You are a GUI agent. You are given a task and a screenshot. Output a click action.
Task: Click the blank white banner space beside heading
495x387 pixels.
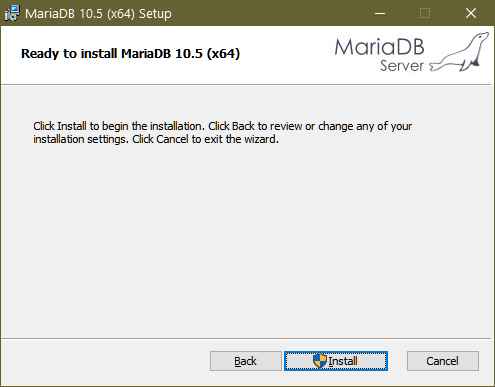coord(287,53)
